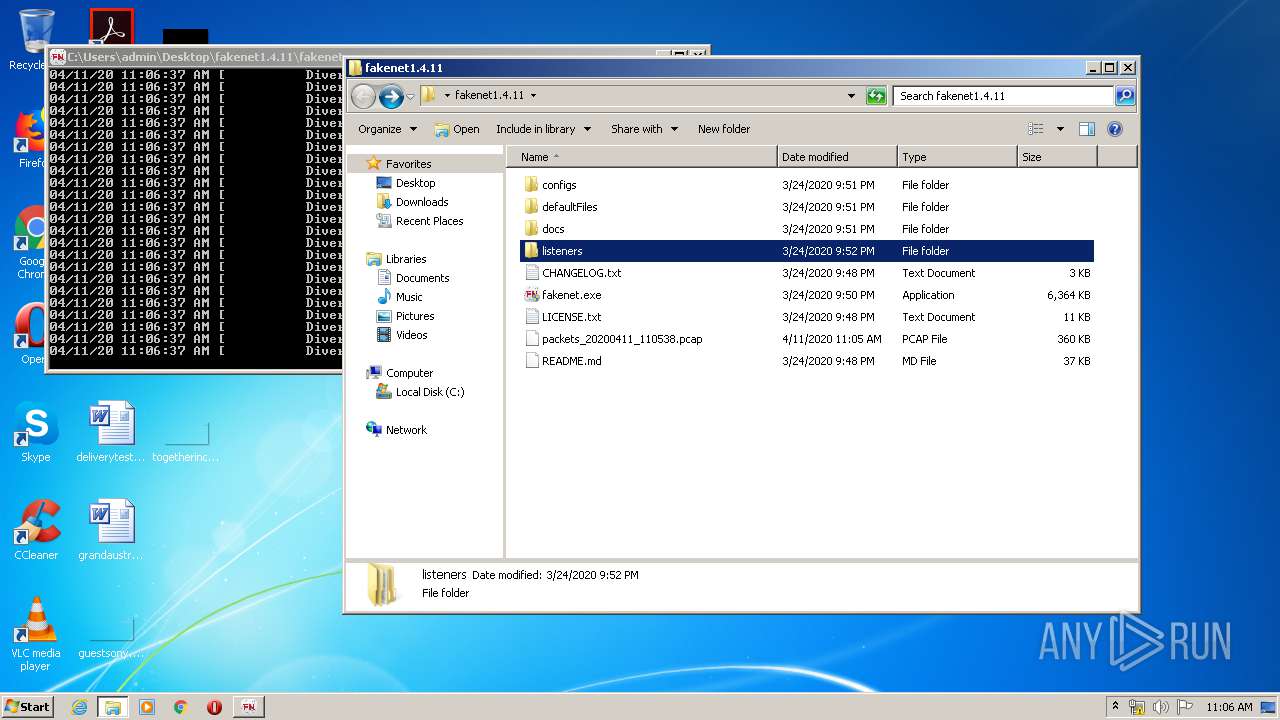Viewport: 1280px width, 720px height.
Task: Click the Start button
Action: click(x=27, y=706)
